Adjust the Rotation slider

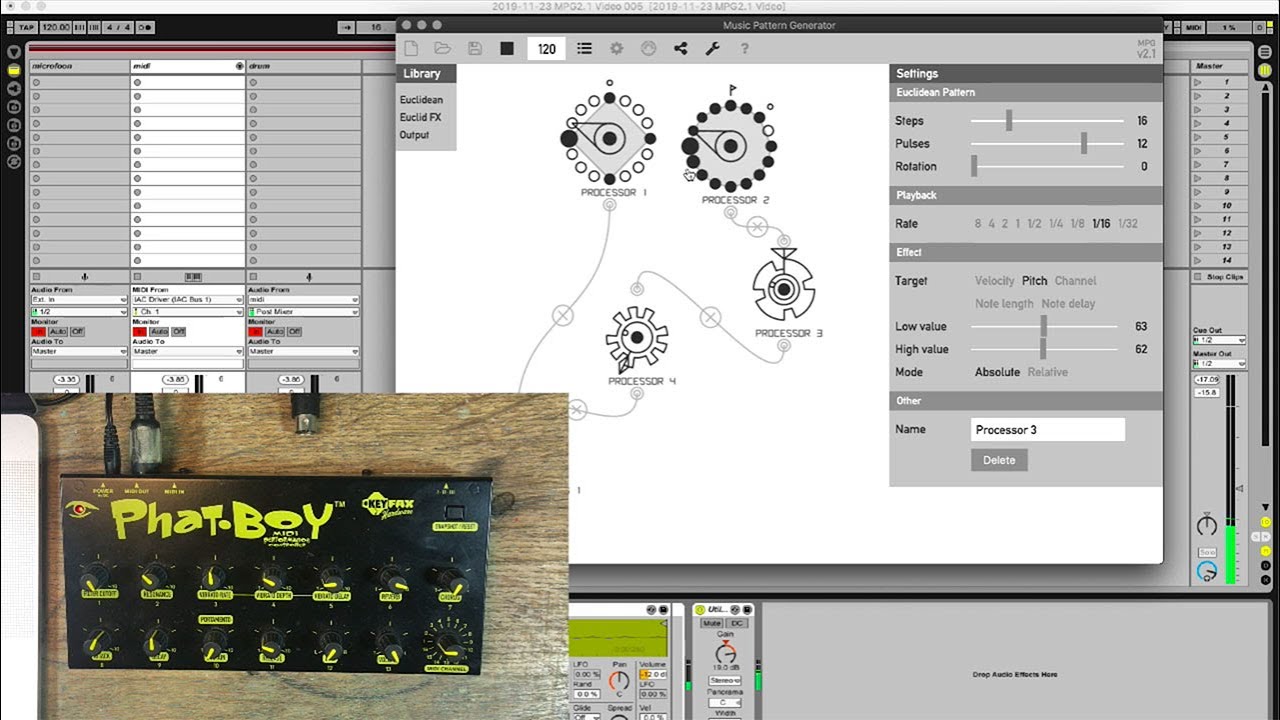1047,167
